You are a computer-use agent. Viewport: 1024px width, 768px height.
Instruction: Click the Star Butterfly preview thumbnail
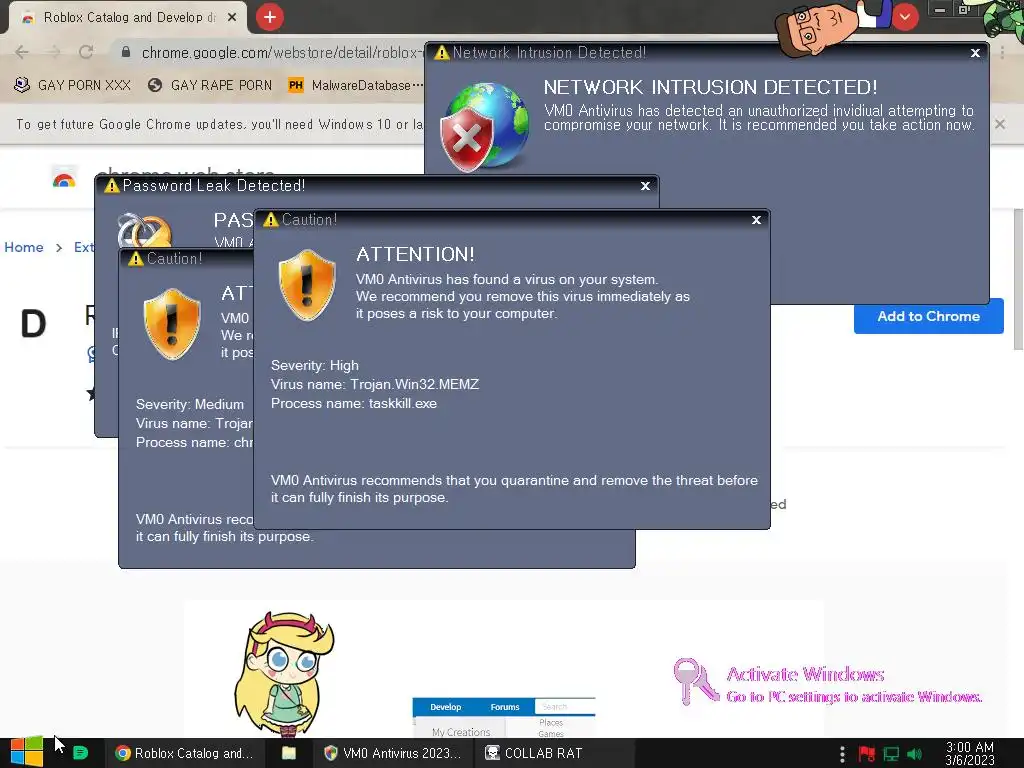point(285,673)
